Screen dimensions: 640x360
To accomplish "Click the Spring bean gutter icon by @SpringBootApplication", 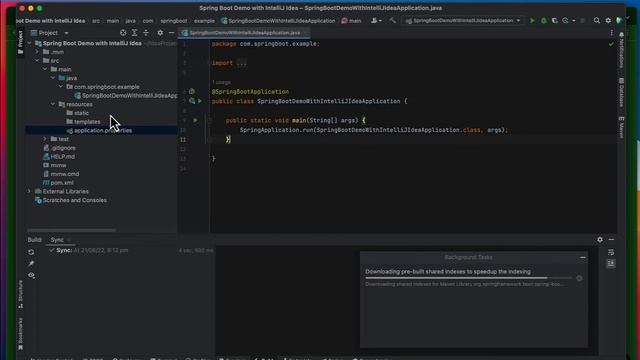I will coord(191,91).
